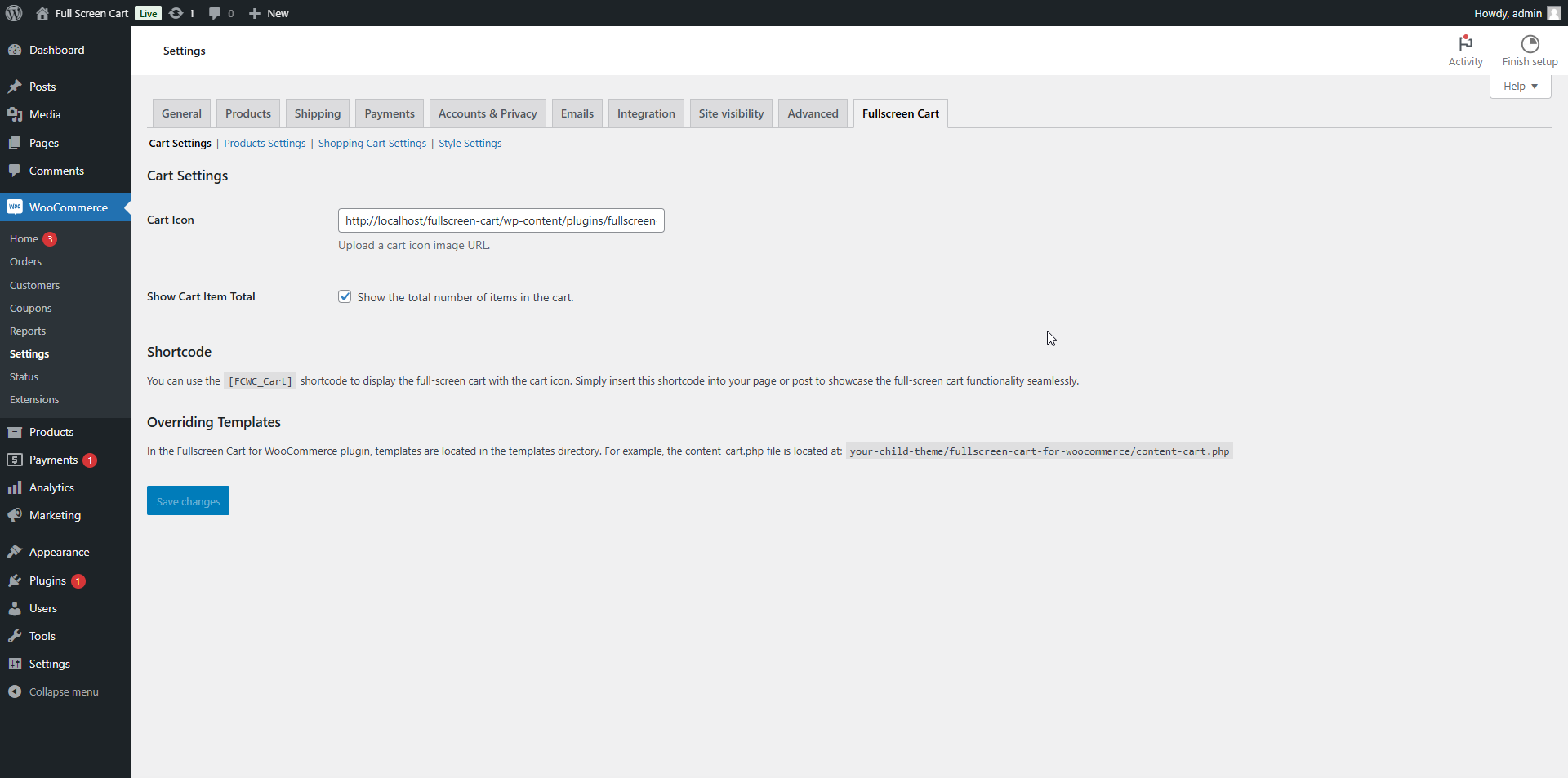Open the Accounts & Privacy tab
The width and height of the screenshot is (1568, 778).
pyautogui.click(x=488, y=113)
